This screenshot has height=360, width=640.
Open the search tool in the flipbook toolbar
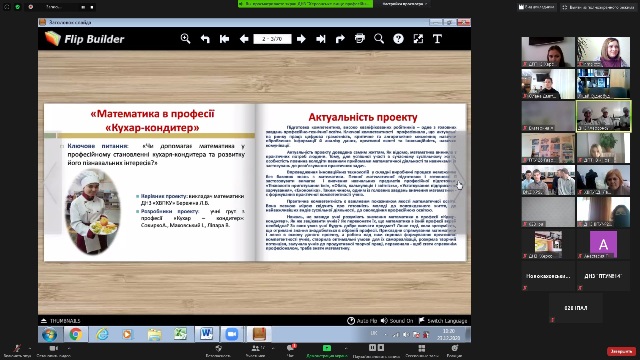tap(379, 39)
